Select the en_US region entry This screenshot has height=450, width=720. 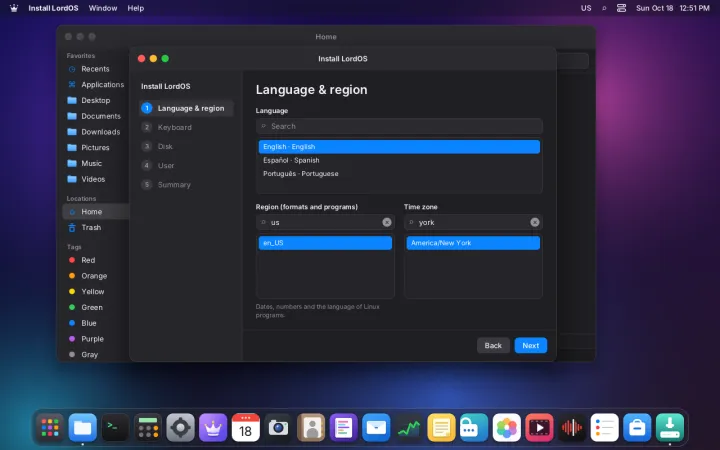click(x=325, y=243)
